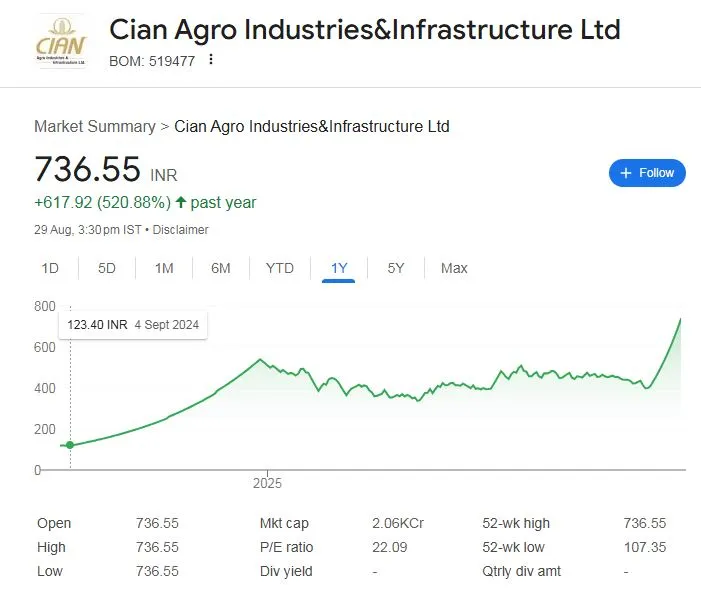The height and width of the screenshot is (597, 701).
Task: Select the 1Y time range tab
Action: coord(339,268)
